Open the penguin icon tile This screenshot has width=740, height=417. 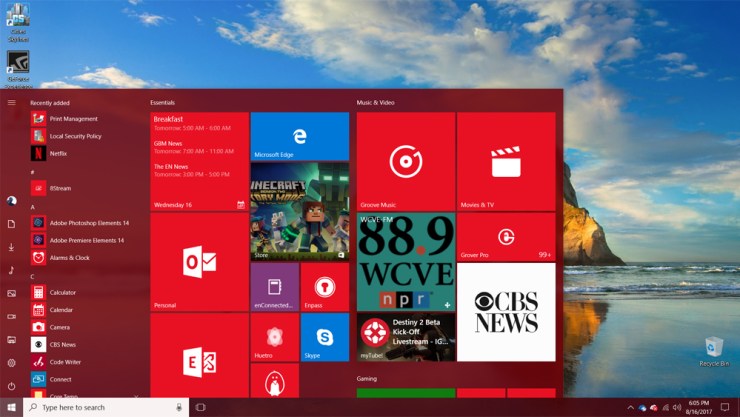tap(275, 381)
